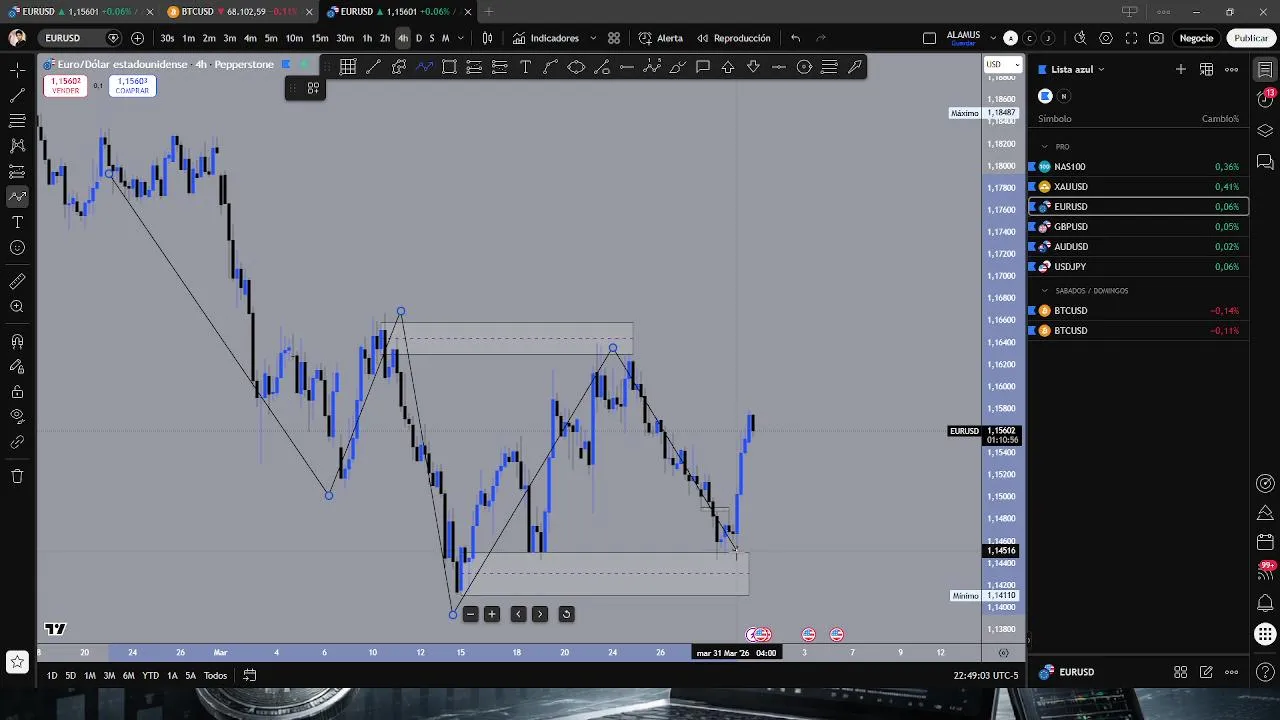Switch to the 1h timeframe
The image size is (1280, 720).
367,38
